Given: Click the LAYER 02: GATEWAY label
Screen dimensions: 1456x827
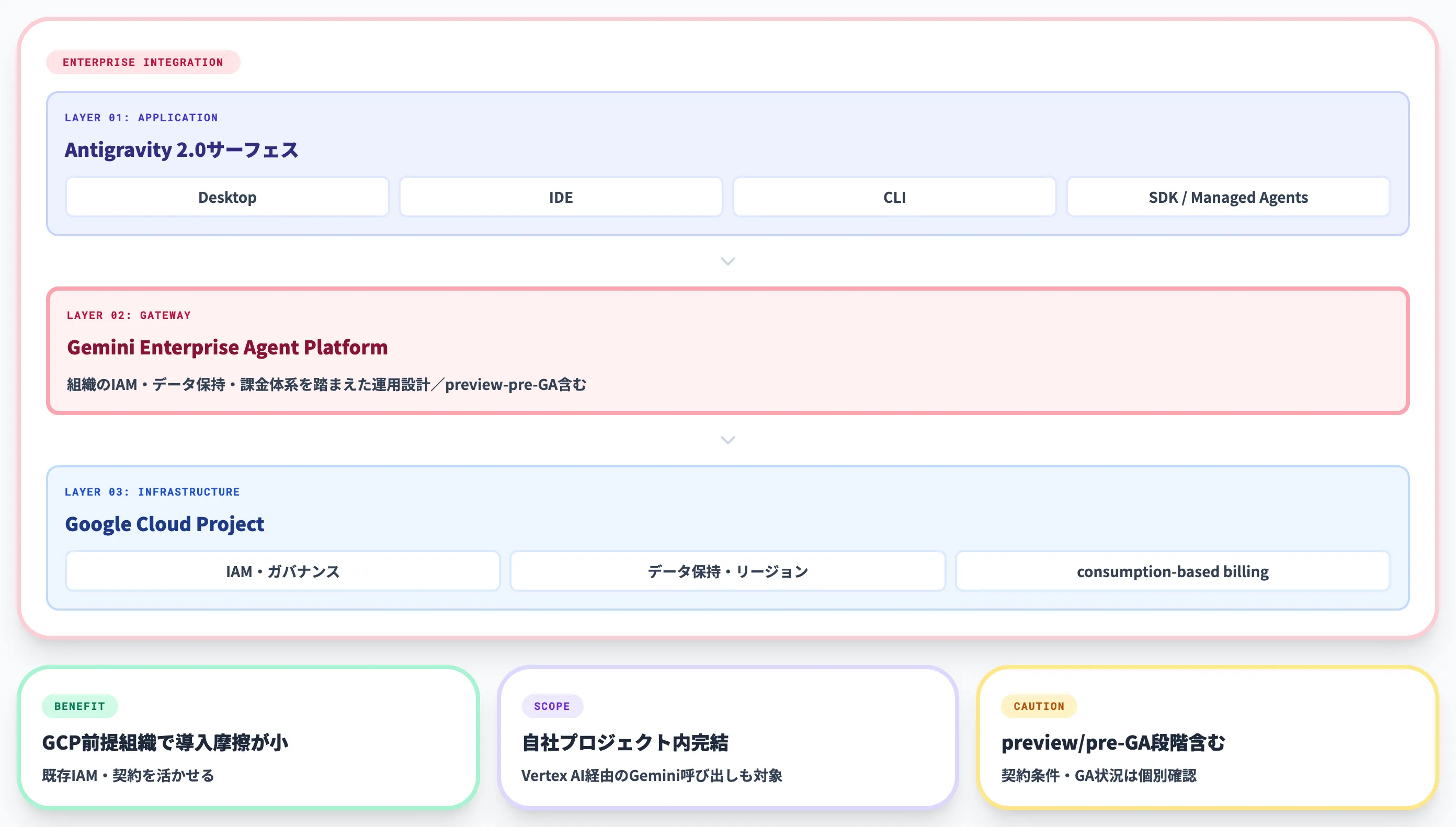Looking at the screenshot, I should tap(128, 315).
